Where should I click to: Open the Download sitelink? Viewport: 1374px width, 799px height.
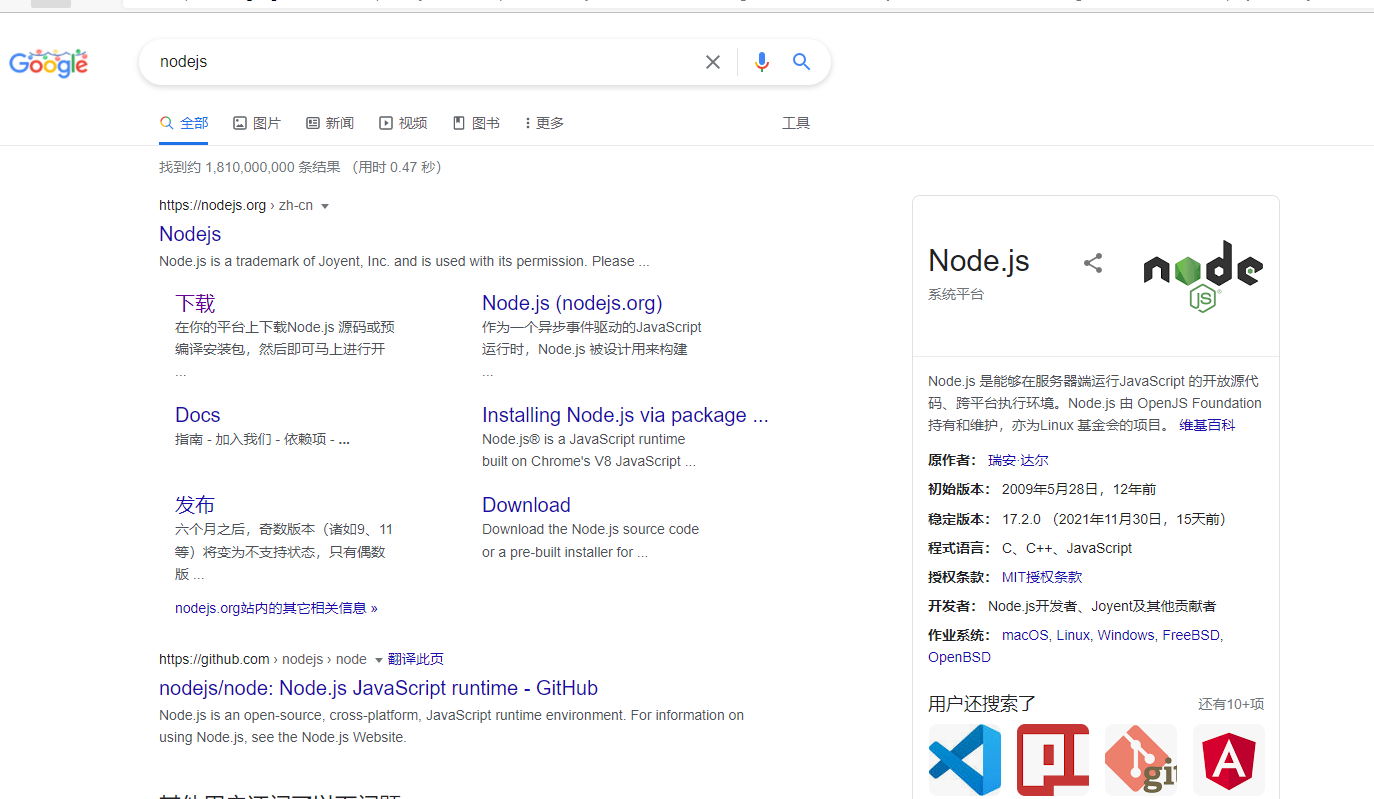526,505
